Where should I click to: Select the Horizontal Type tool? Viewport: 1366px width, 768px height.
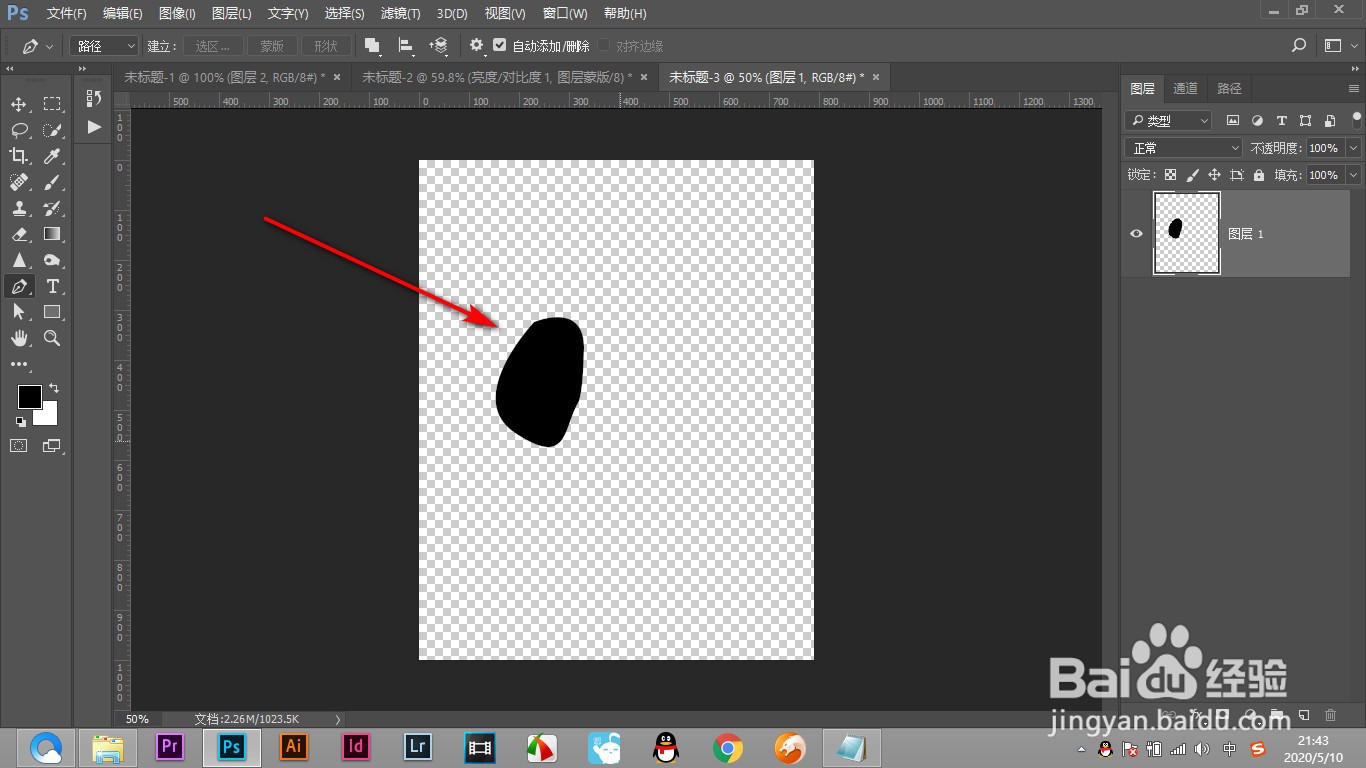coord(52,287)
